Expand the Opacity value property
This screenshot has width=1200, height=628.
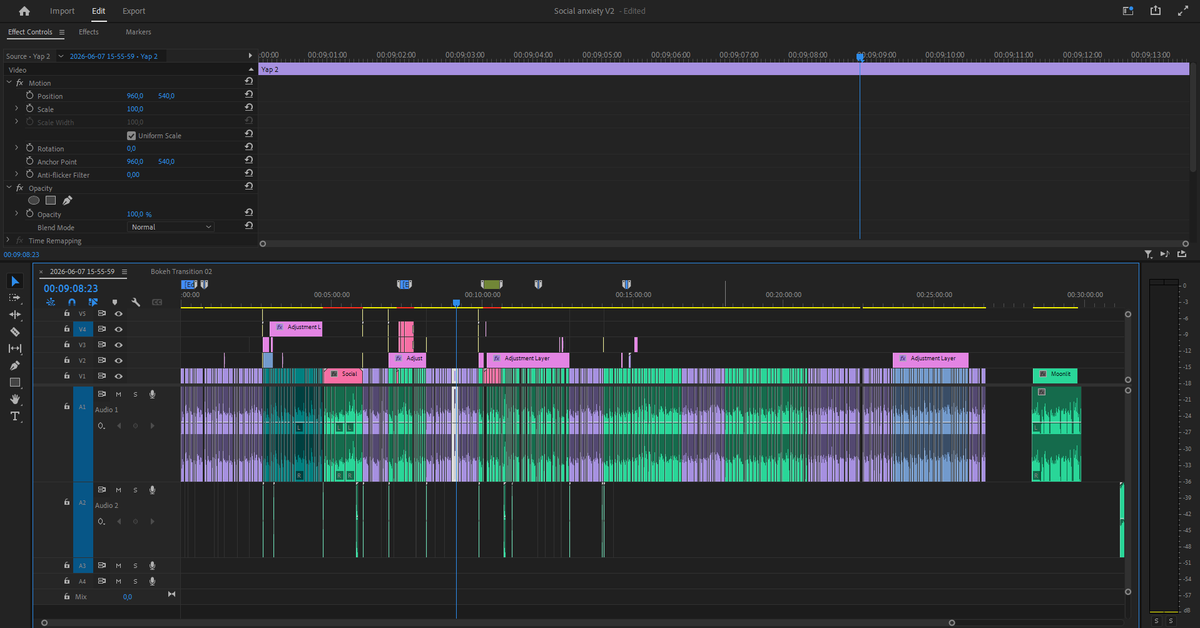17,214
